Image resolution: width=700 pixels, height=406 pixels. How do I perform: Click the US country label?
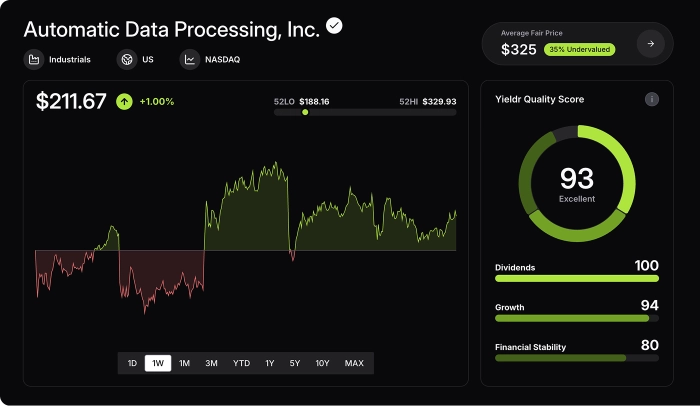148,59
